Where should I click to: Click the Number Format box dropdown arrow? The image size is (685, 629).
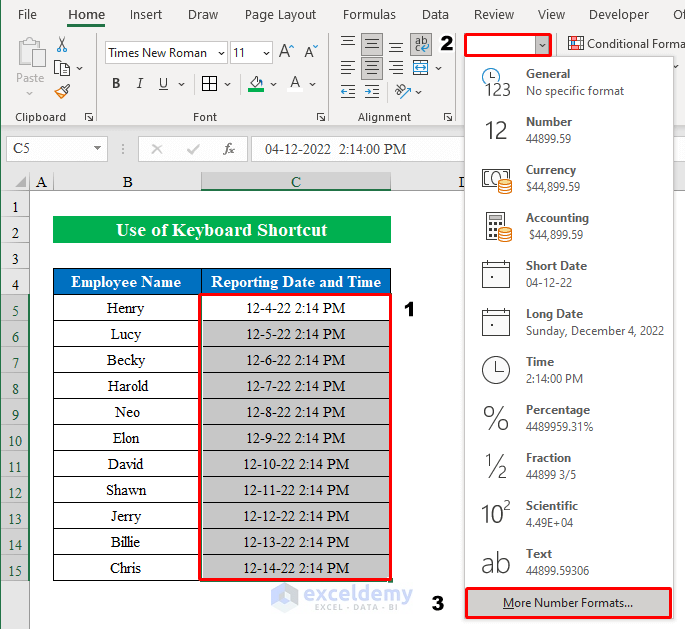pyautogui.click(x=542, y=44)
